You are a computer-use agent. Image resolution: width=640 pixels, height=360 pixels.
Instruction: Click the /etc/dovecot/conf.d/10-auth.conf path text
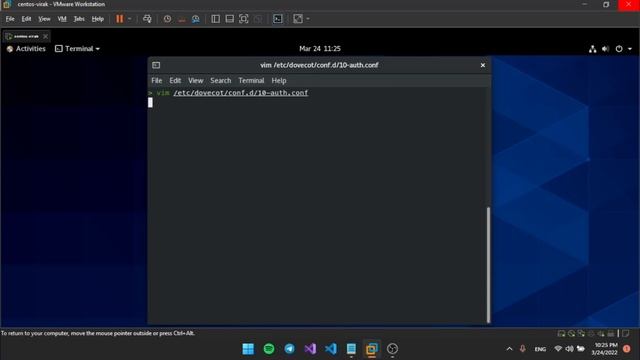[x=241, y=93]
